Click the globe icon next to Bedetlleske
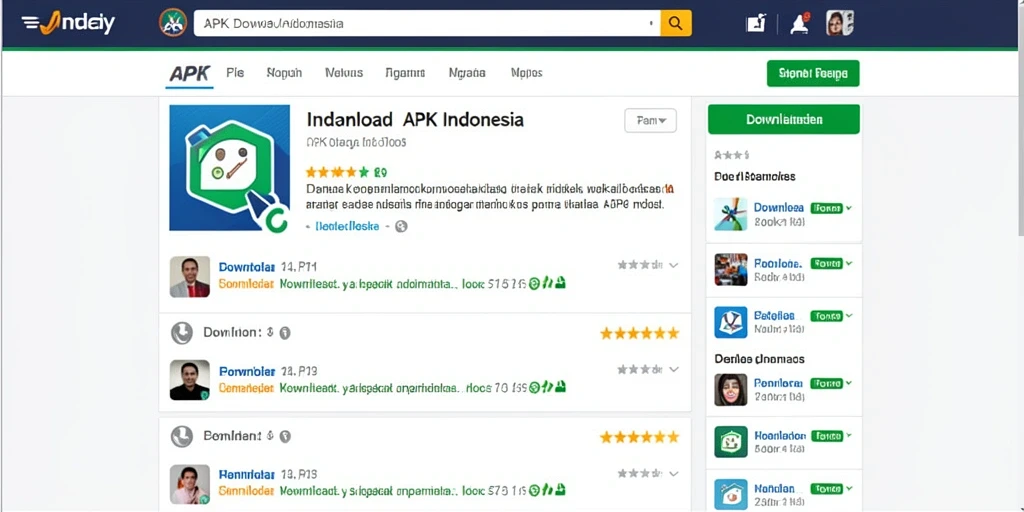The width and height of the screenshot is (1024, 512). point(402,227)
